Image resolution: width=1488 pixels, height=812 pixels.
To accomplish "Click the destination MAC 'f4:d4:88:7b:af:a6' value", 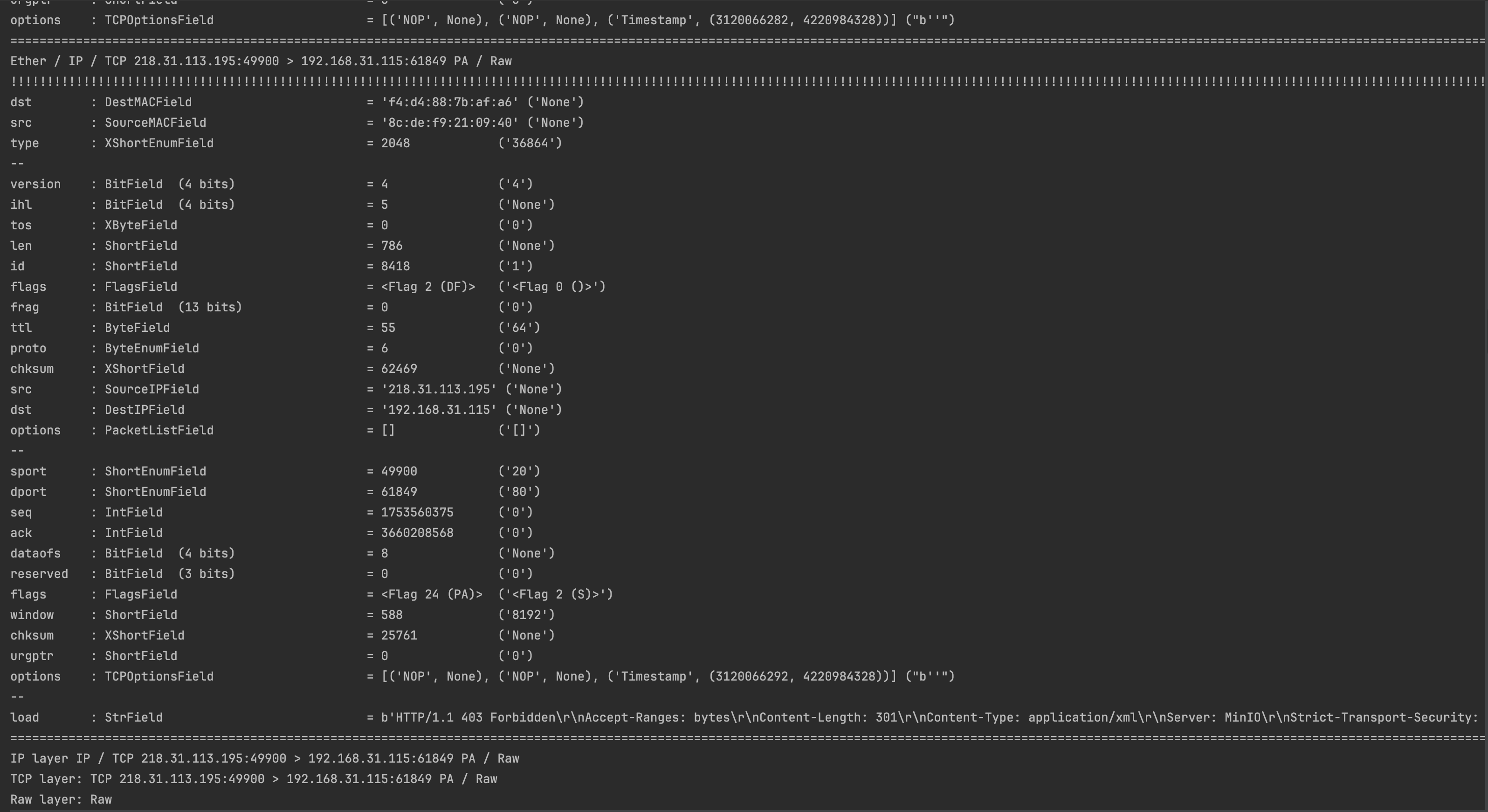I will tap(449, 102).
